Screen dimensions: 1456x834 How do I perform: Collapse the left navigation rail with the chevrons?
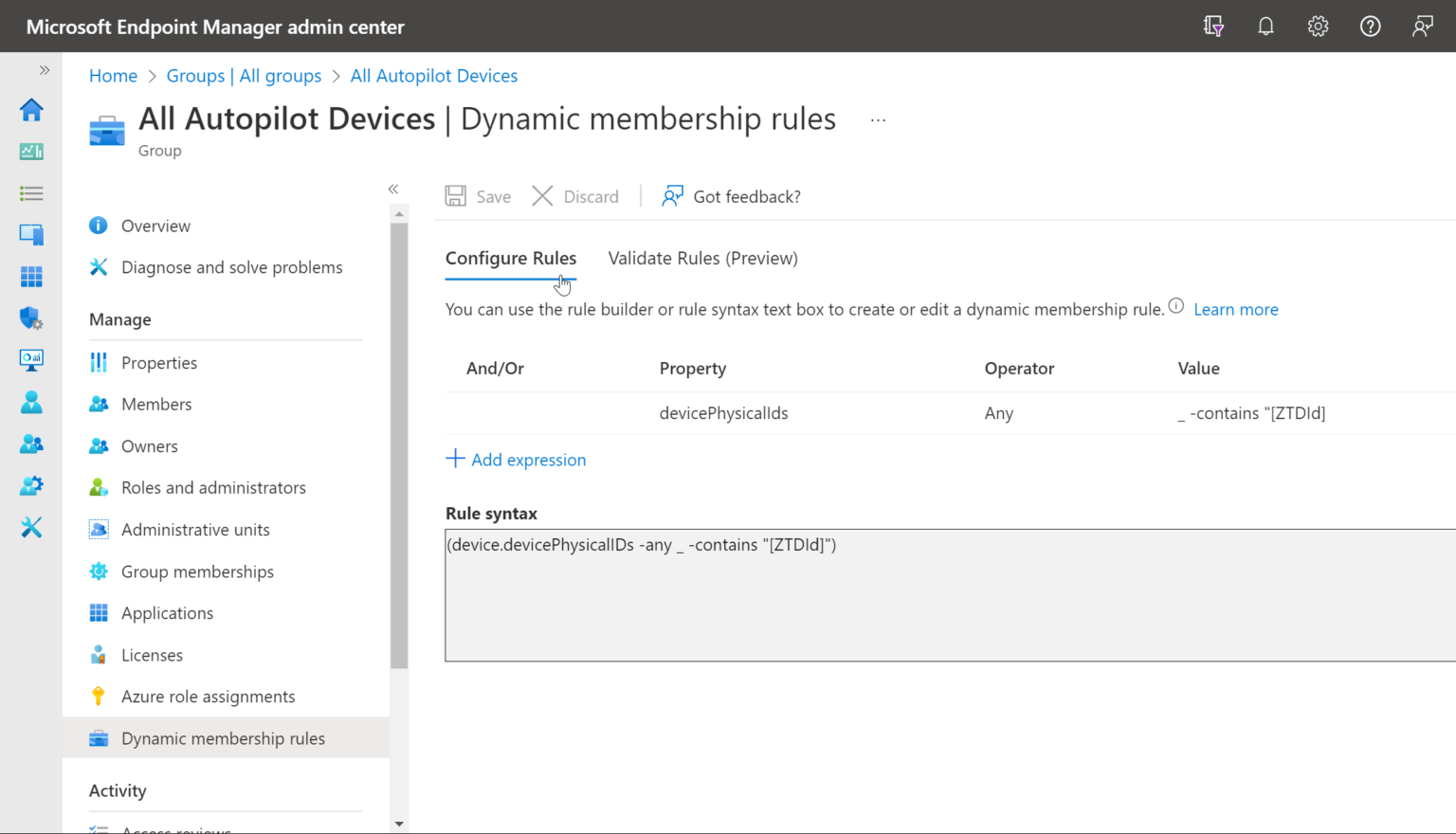[44, 69]
